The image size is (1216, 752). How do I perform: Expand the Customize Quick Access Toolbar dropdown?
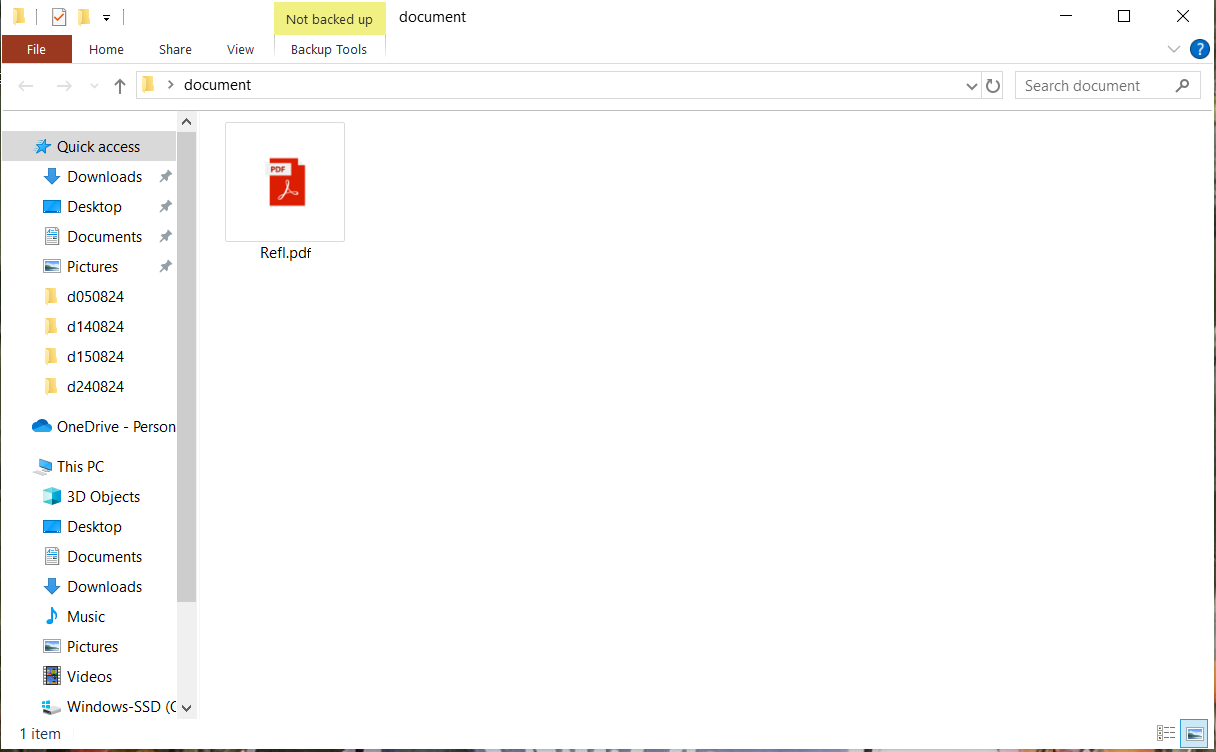point(106,18)
